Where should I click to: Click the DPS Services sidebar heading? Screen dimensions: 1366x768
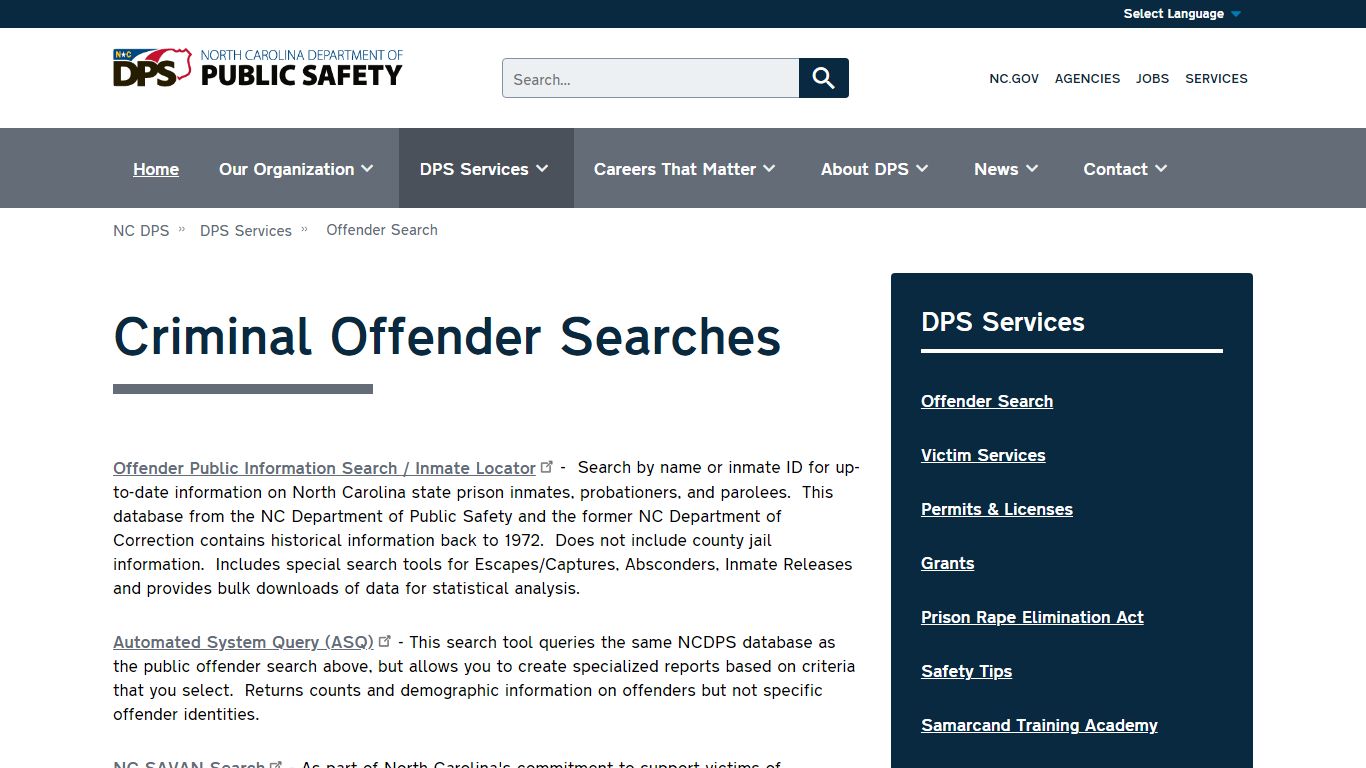[1003, 322]
